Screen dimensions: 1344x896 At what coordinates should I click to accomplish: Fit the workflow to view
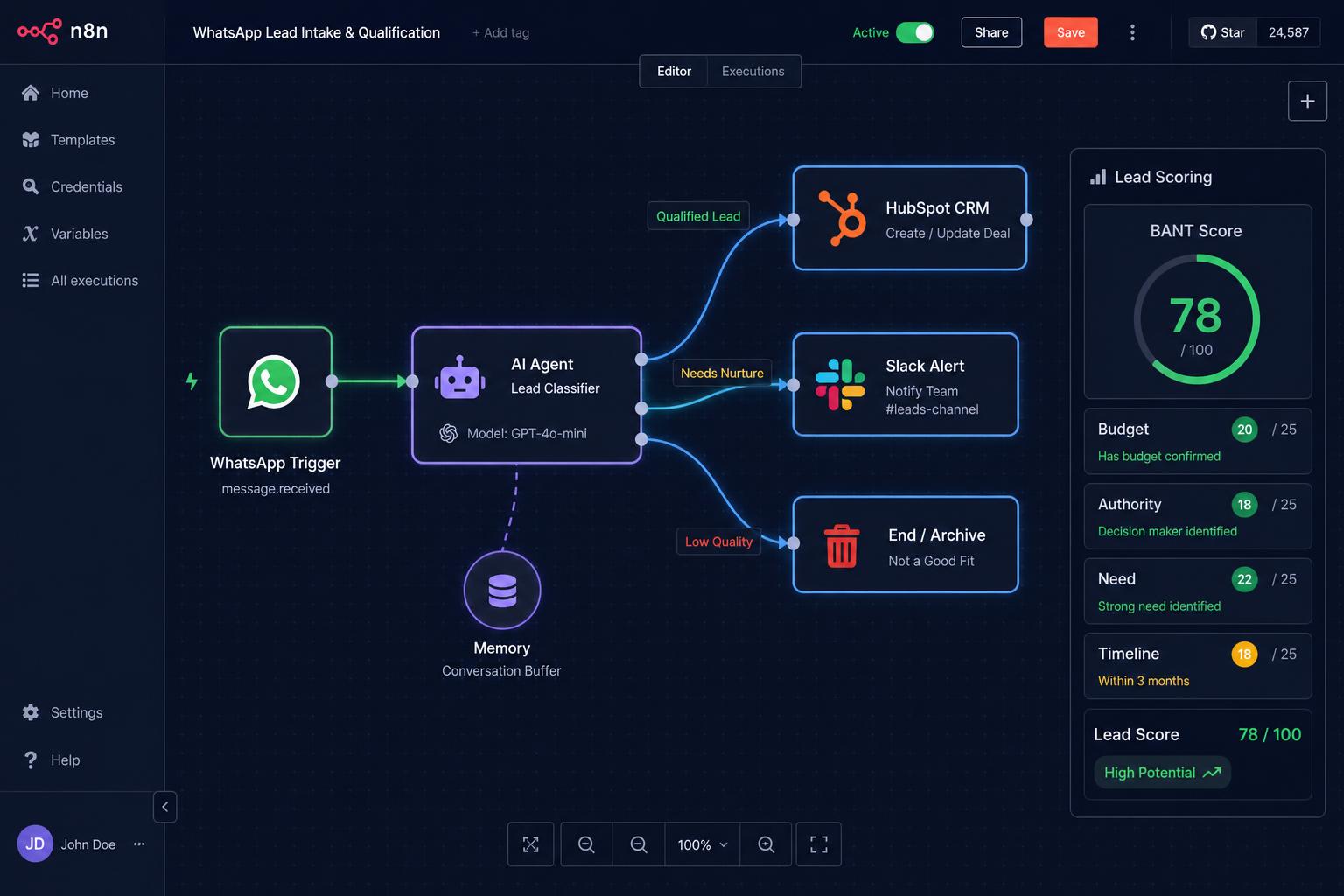531,844
